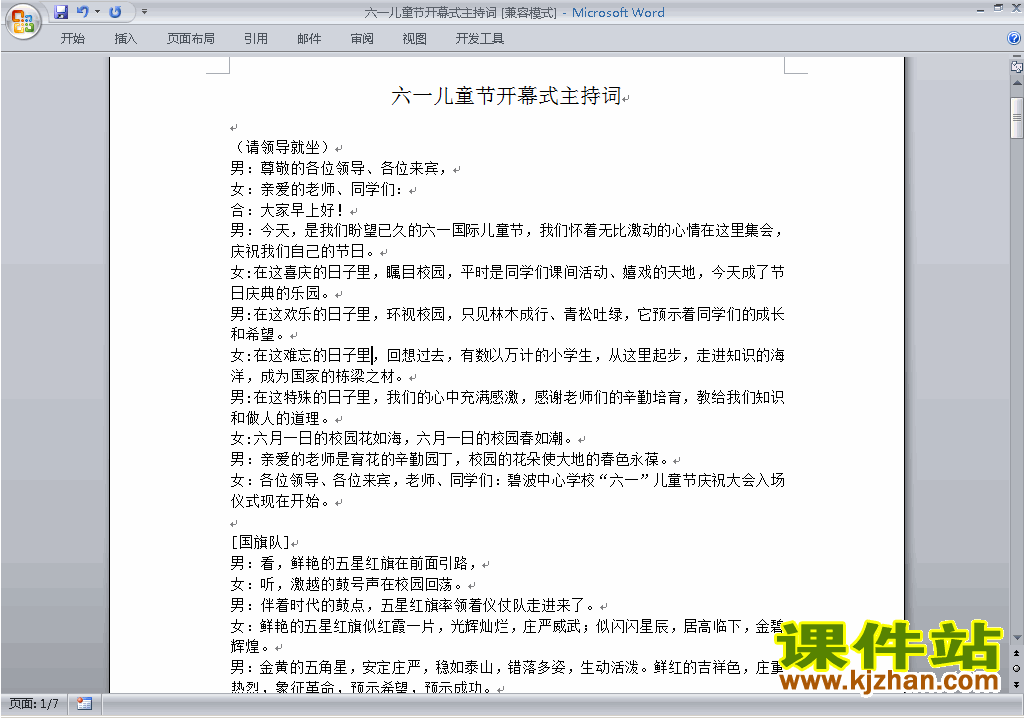Jump to next page with double down arrows
The width and height of the screenshot is (1024, 718).
pyautogui.click(x=1016, y=684)
